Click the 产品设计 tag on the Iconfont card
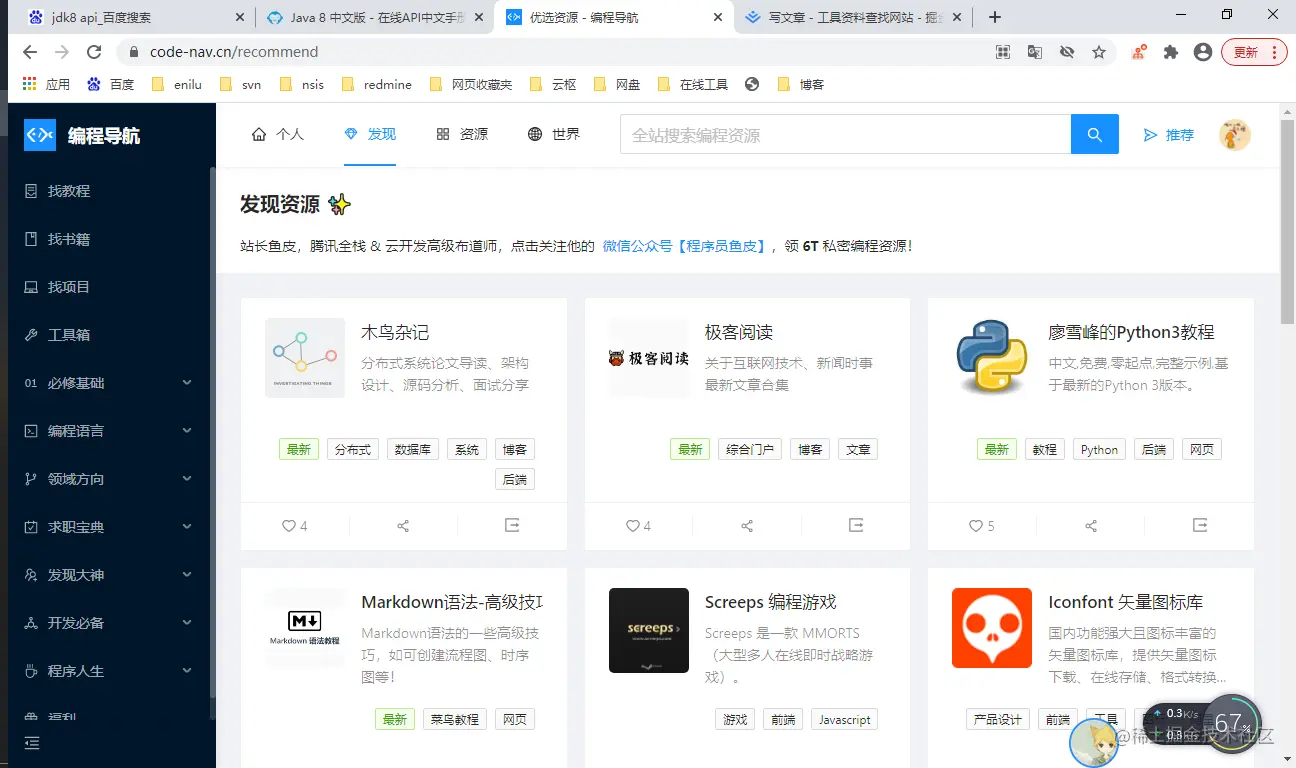Screen dimensions: 1296x768 [998, 719]
